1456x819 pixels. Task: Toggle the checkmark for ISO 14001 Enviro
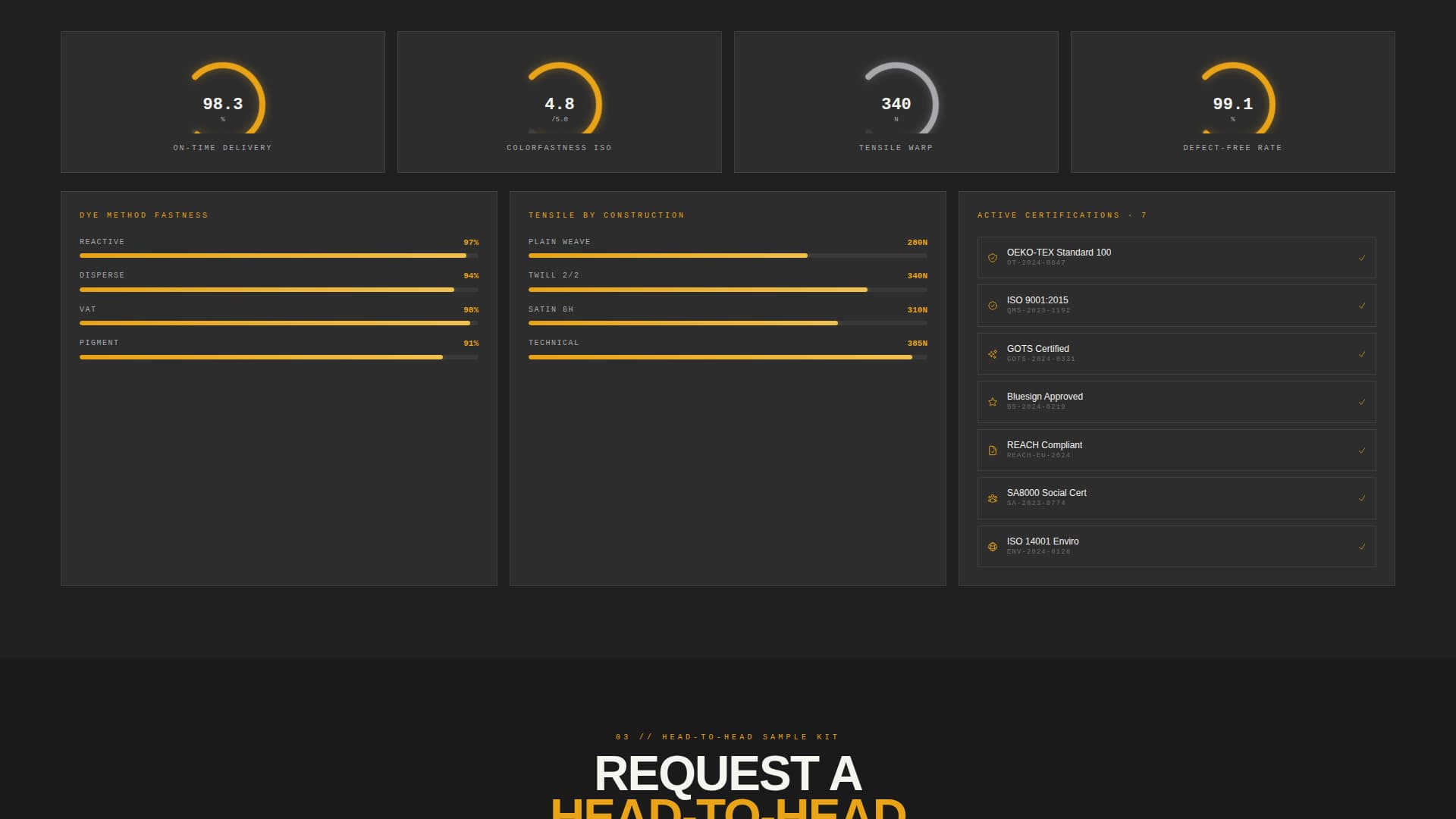(1363, 547)
